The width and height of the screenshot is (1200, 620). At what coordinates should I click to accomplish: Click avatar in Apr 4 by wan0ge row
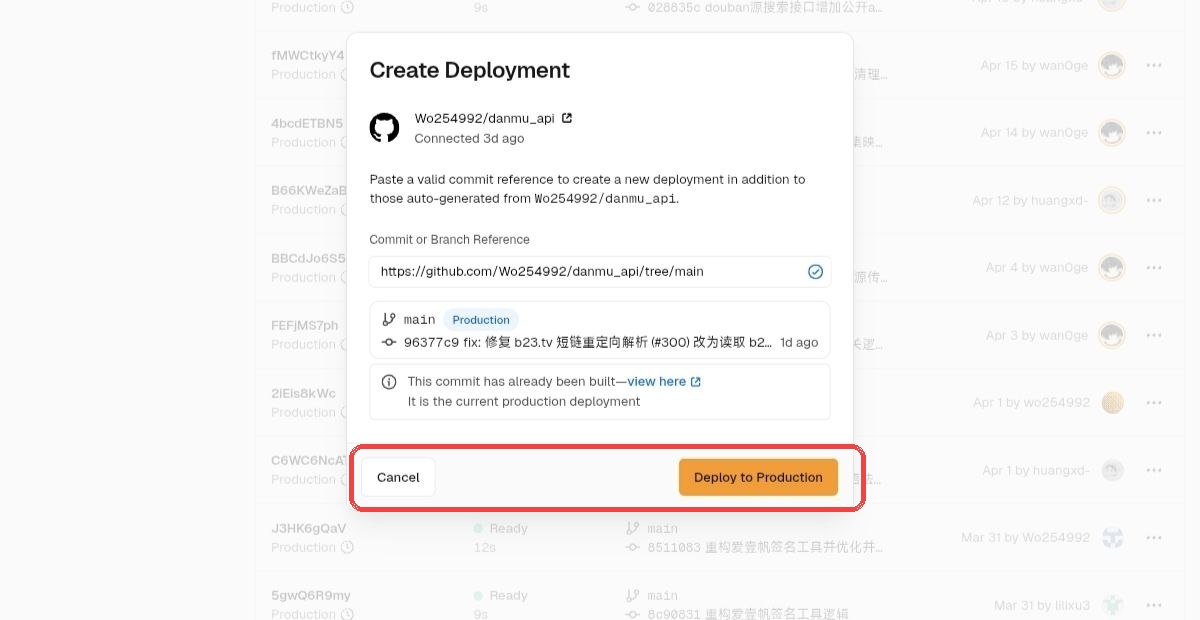point(1112,268)
